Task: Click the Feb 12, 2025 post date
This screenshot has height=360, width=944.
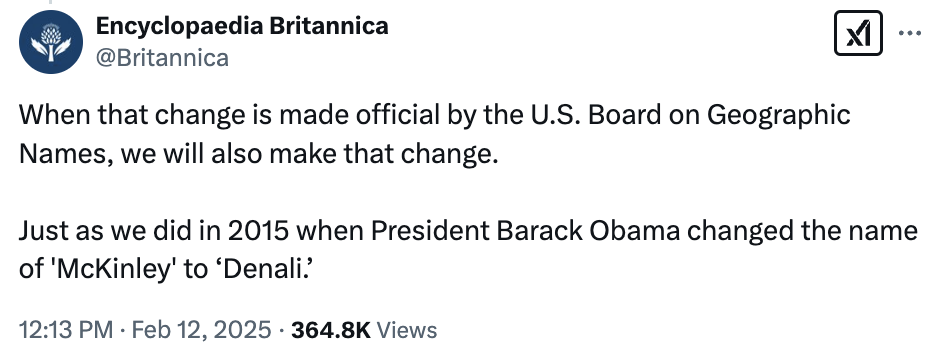Action: [x=201, y=330]
